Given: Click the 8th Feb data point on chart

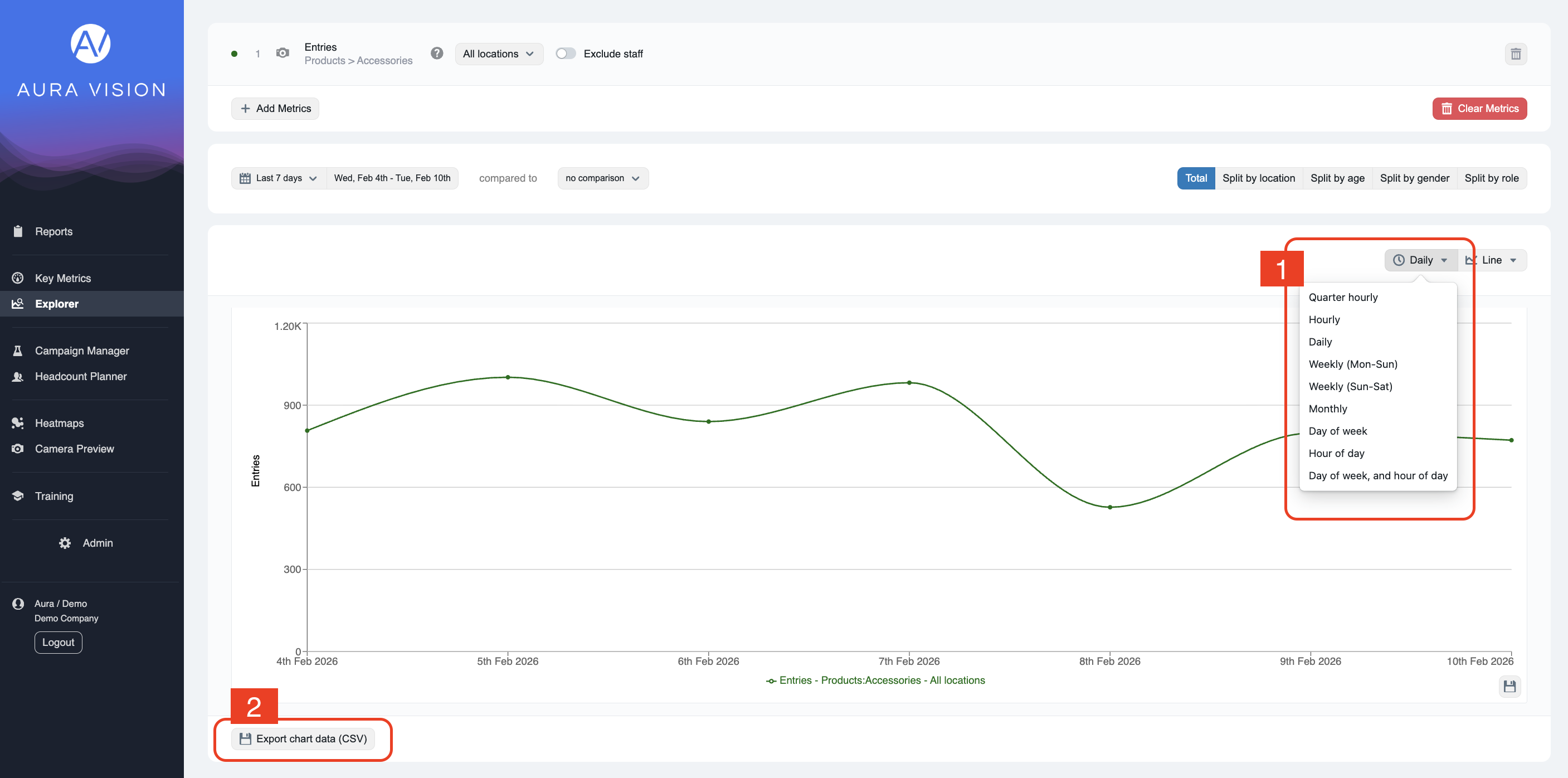Looking at the screenshot, I should pyautogui.click(x=1109, y=507).
